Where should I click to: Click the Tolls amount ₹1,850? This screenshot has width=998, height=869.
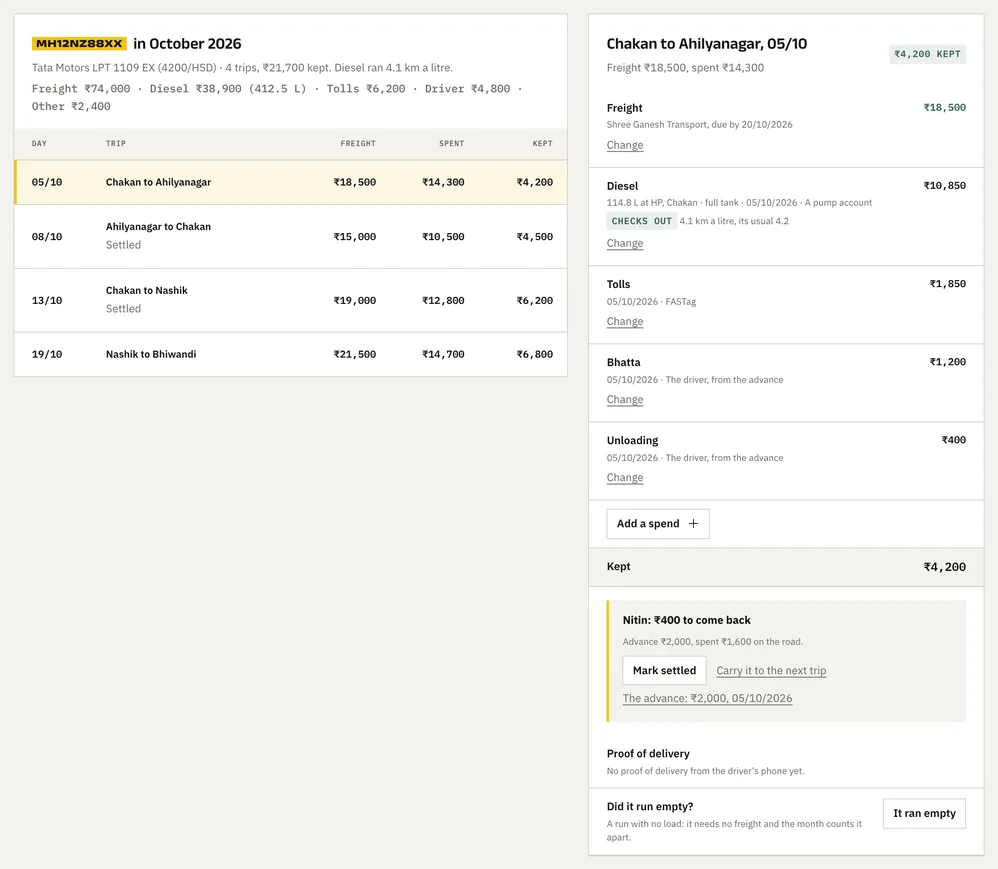948,283
